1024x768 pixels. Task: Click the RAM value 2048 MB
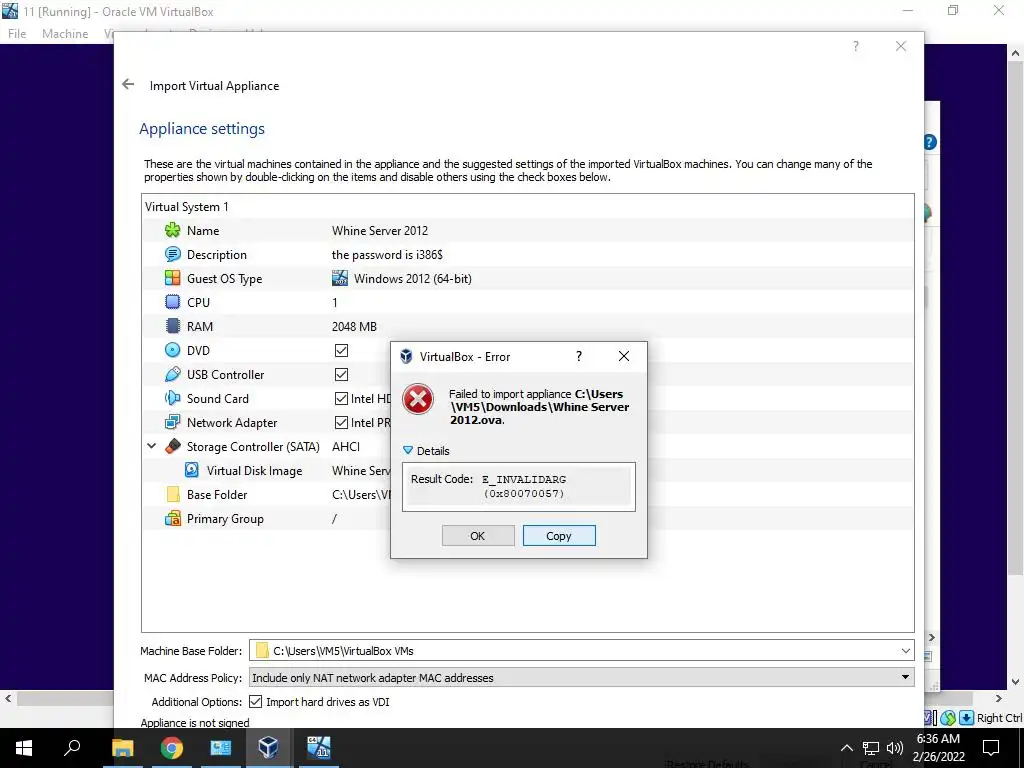pyautogui.click(x=355, y=327)
